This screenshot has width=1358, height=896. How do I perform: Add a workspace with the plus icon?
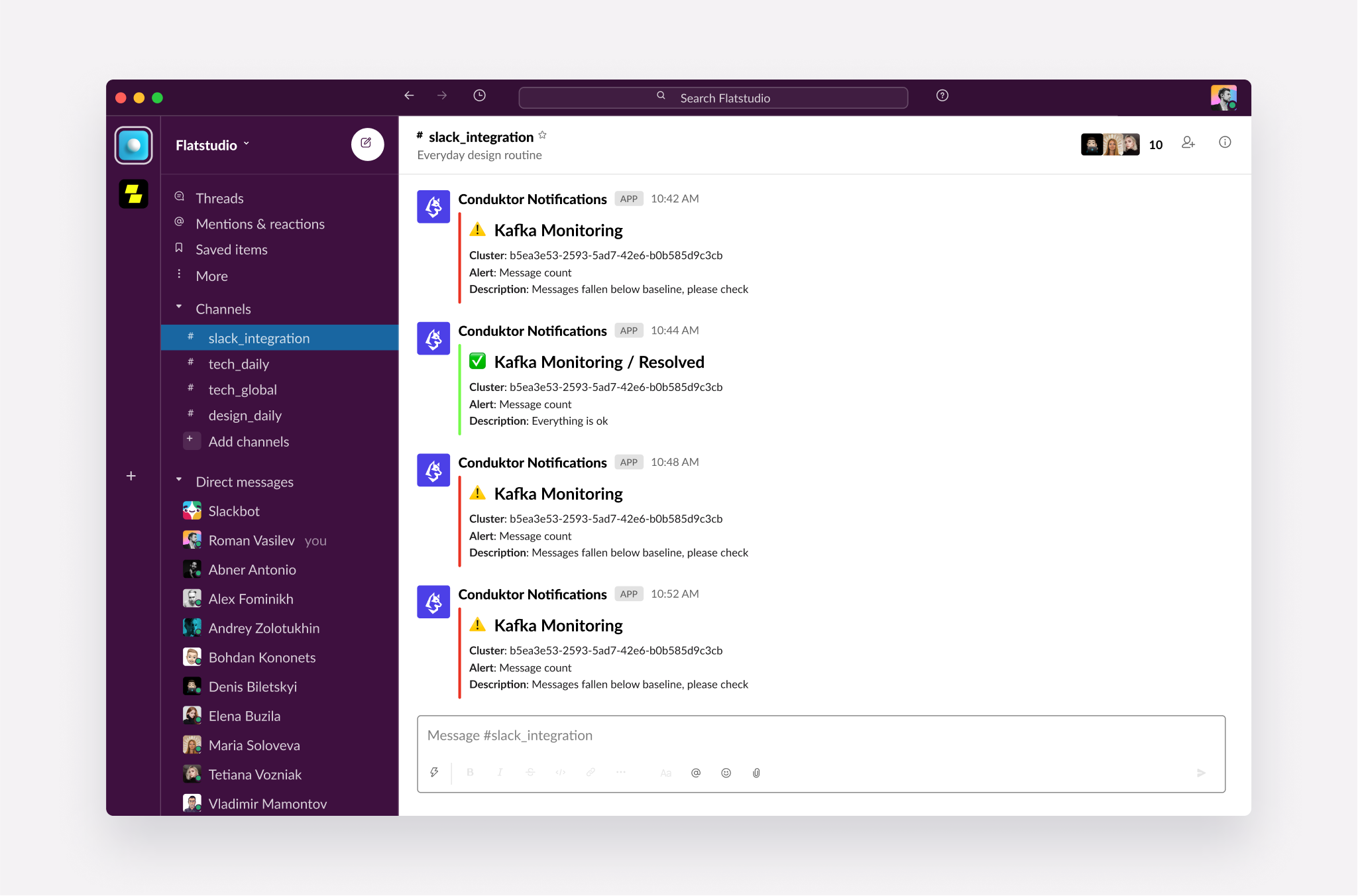click(131, 476)
